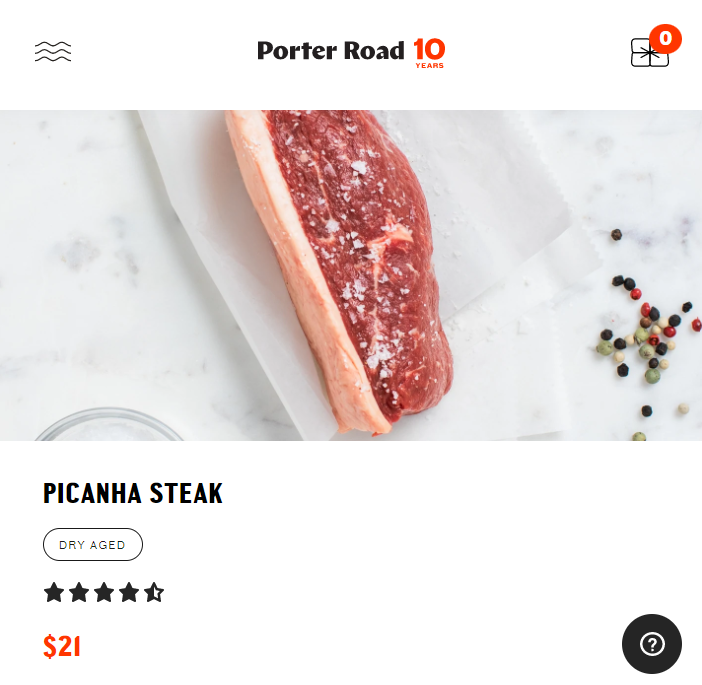Click the half-filled fifth rating star
This screenshot has height=685, width=702.
tap(154, 592)
